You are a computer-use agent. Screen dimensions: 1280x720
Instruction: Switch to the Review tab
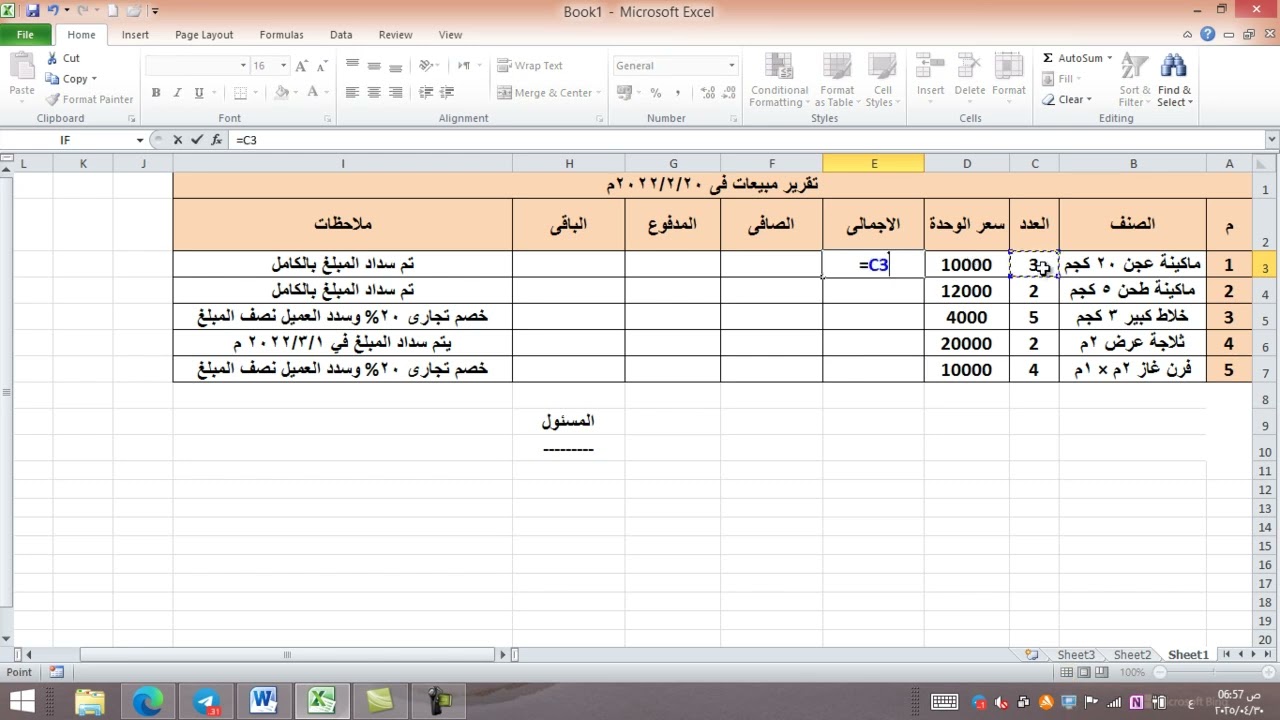click(x=395, y=34)
